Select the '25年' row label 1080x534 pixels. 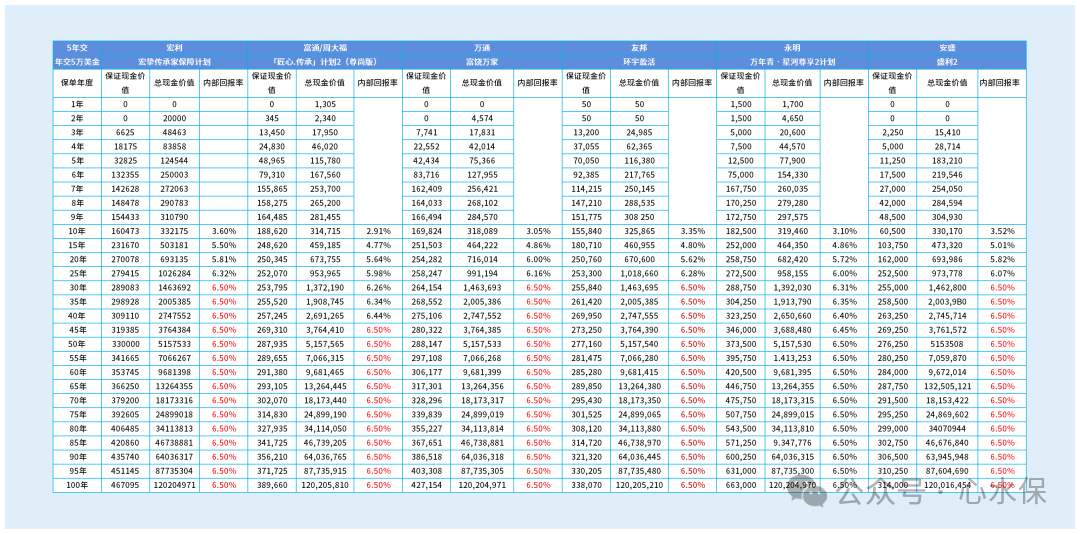77,274
